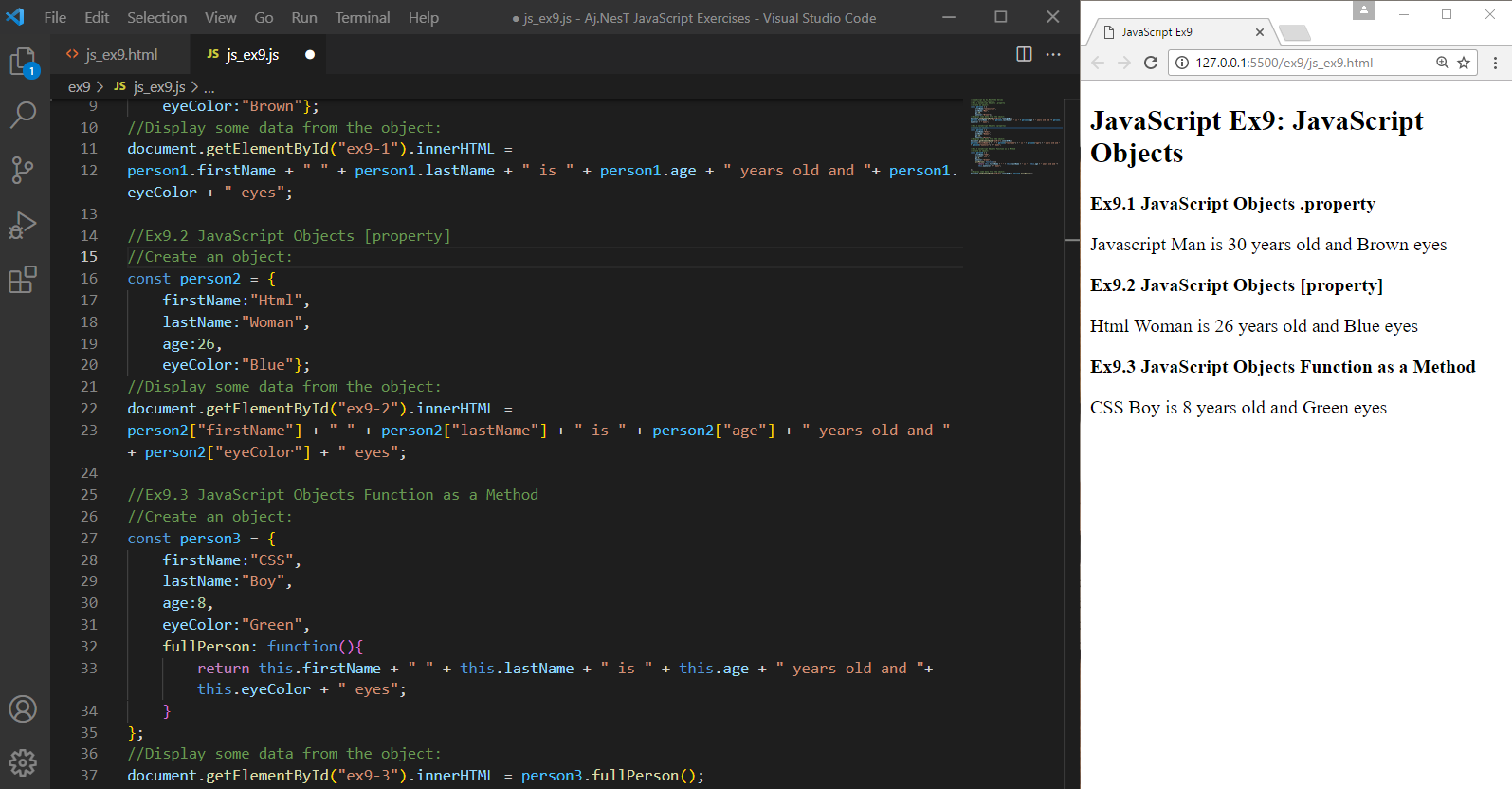Open the Extensions view
The width and height of the screenshot is (1512, 789).
(23, 280)
